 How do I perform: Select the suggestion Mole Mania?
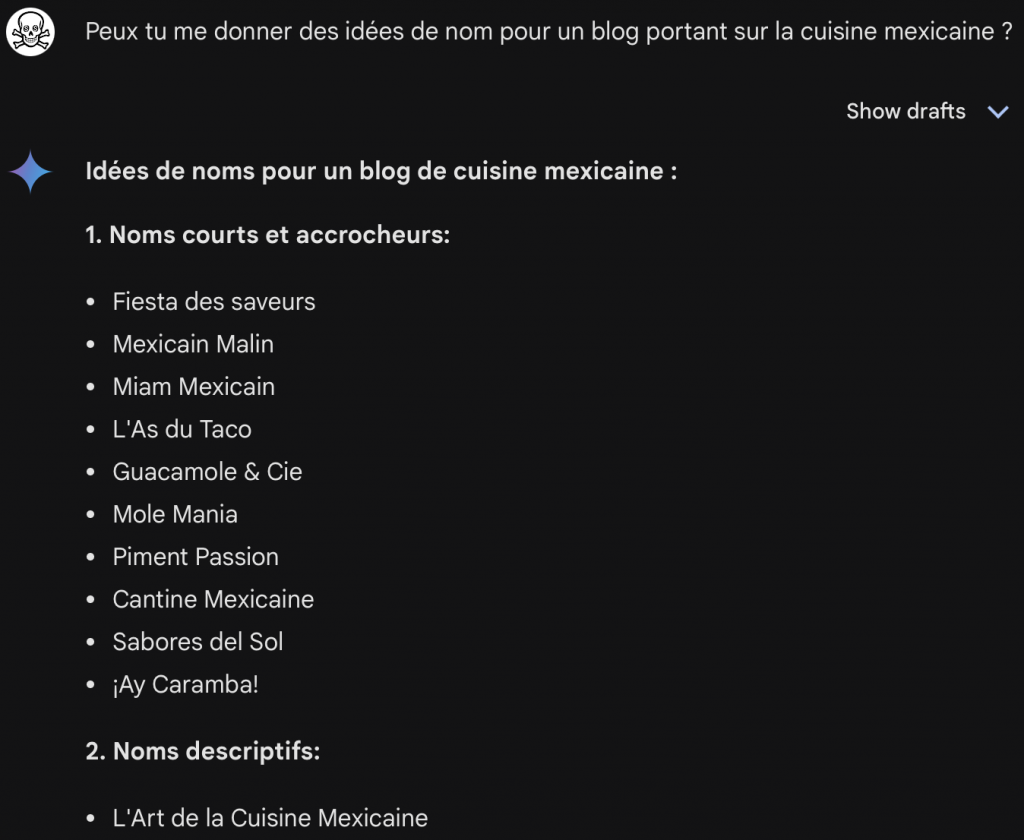coord(174,514)
